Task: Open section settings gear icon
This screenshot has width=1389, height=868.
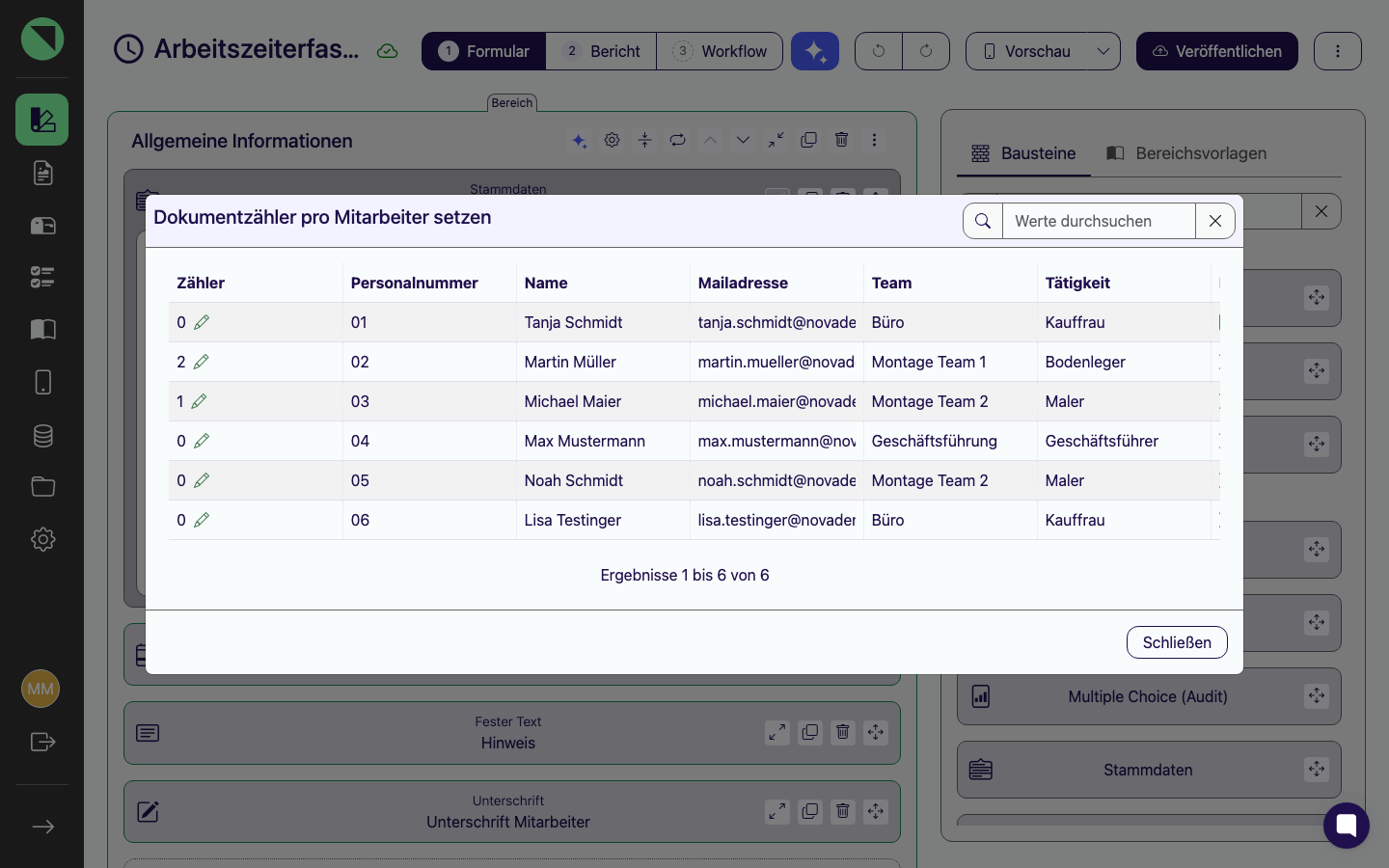Action: [612, 140]
